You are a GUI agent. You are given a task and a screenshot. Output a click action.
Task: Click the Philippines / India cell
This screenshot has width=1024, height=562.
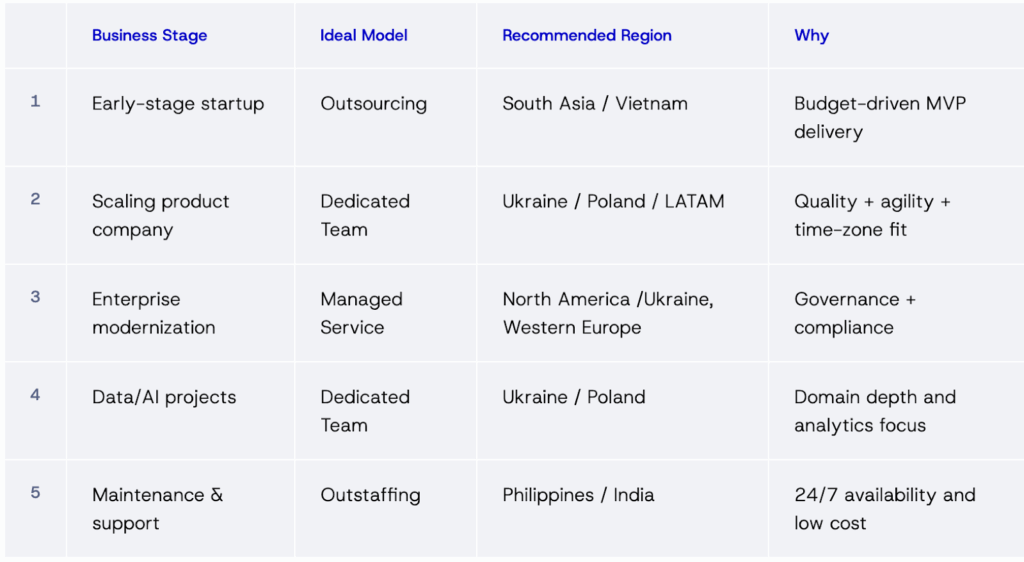coord(578,494)
